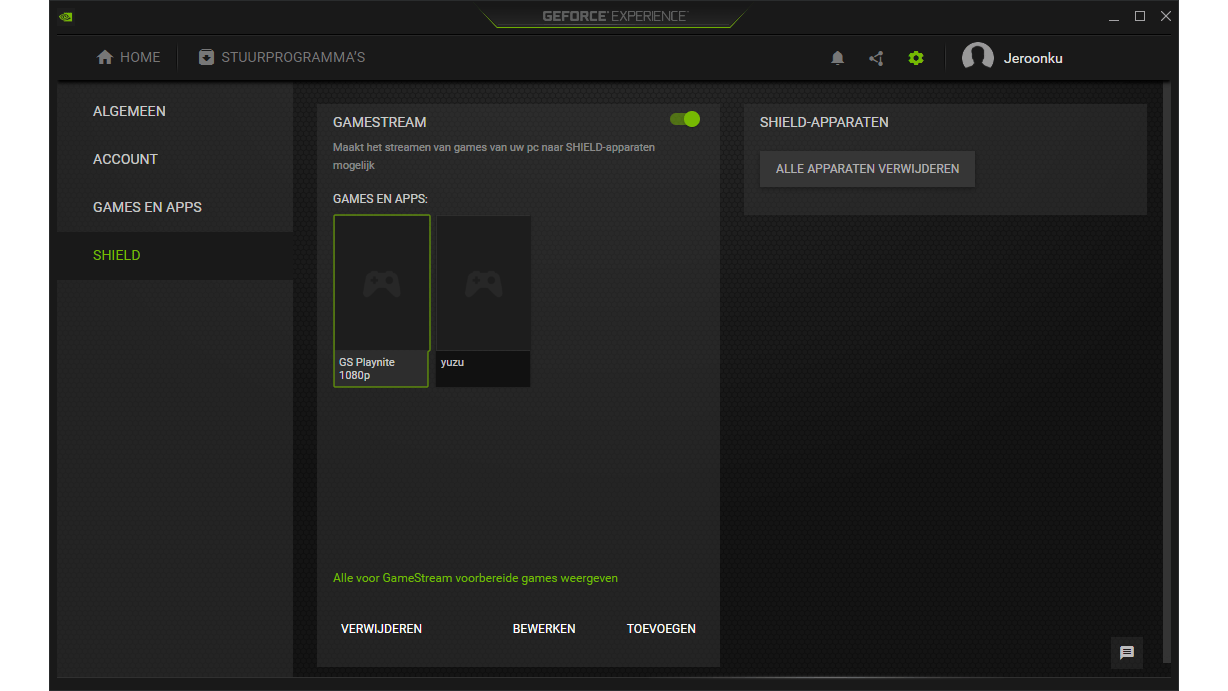Click the TOEVOEGEN button
Viewport: 1228px width, 691px height.
click(661, 629)
